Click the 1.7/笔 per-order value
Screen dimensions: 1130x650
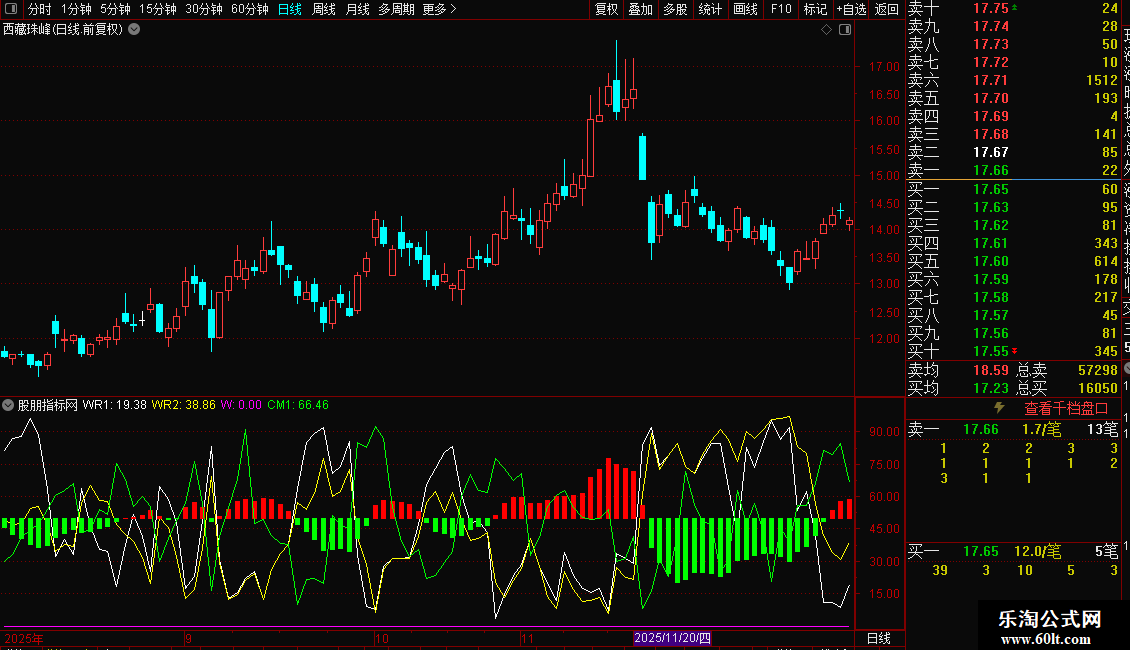click(x=1041, y=429)
